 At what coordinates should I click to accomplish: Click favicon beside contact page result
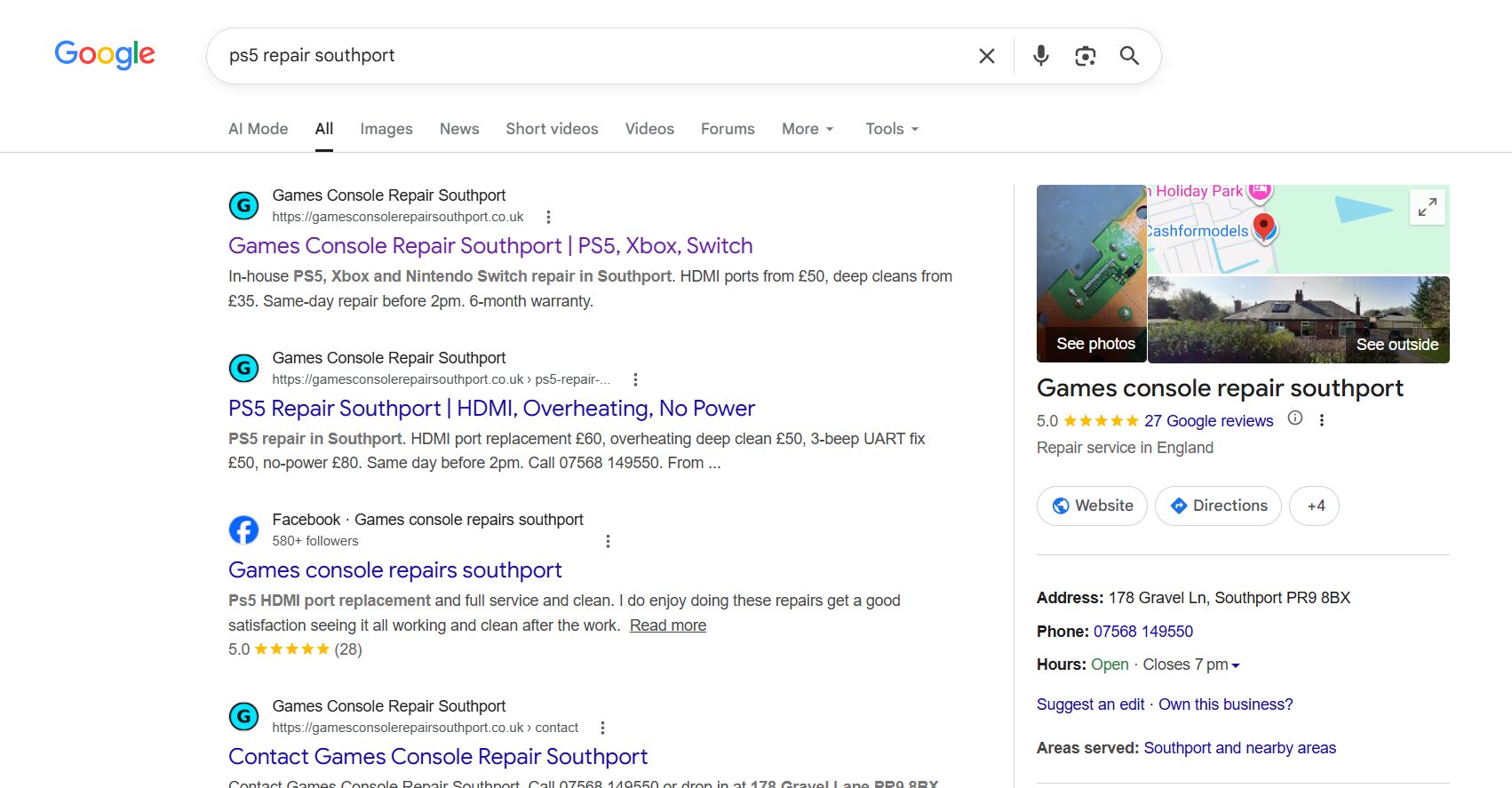pyautogui.click(x=243, y=716)
